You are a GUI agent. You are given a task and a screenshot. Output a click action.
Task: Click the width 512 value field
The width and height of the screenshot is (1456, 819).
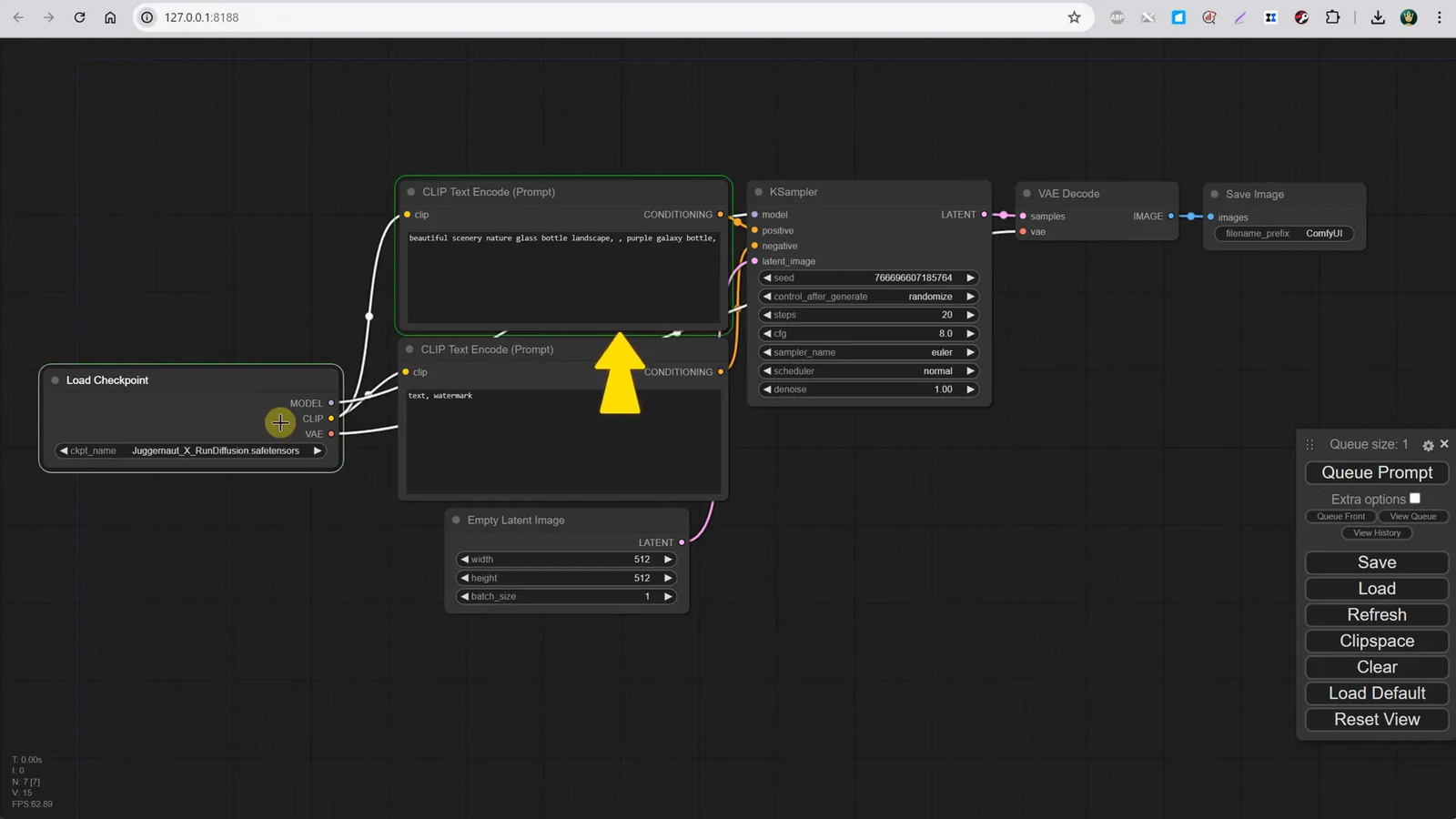click(x=566, y=560)
